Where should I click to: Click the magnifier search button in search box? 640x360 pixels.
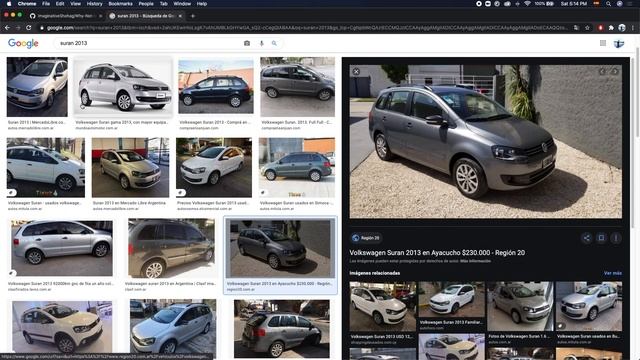274,43
